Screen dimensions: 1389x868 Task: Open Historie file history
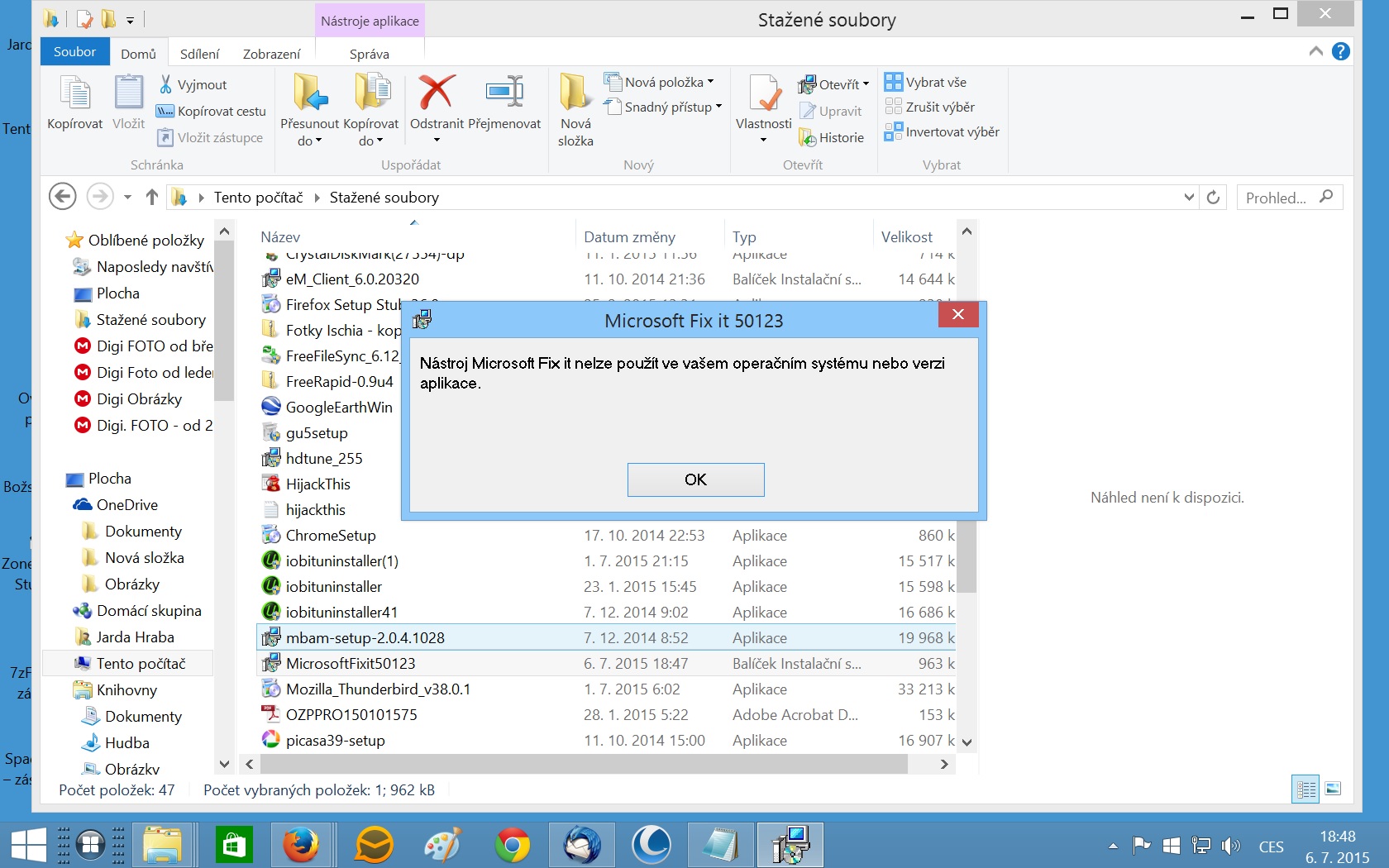[x=832, y=137]
